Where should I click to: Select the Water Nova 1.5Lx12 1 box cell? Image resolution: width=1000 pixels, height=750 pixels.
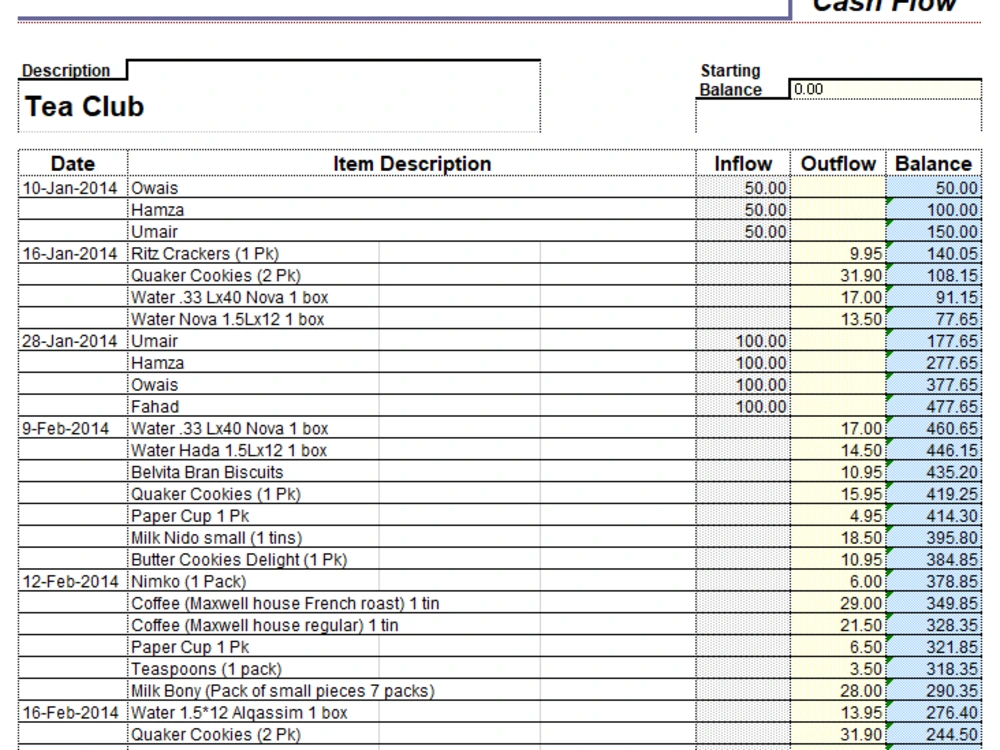[411, 319]
